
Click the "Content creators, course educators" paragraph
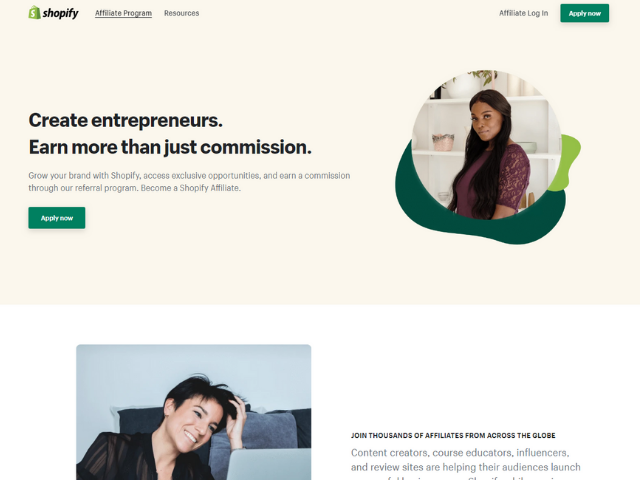(x=466, y=464)
